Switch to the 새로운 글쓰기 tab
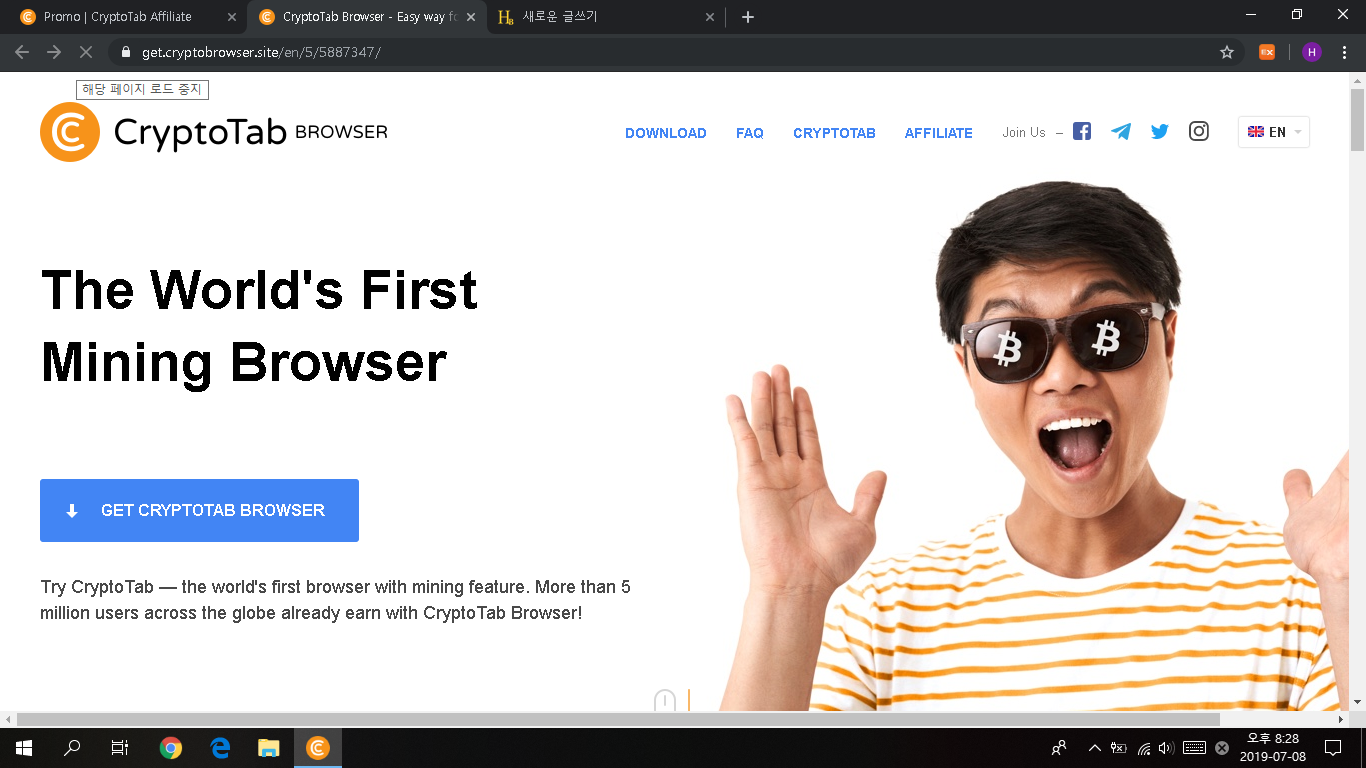Screen dimensions: 1366x768 [x=605, y=17]
